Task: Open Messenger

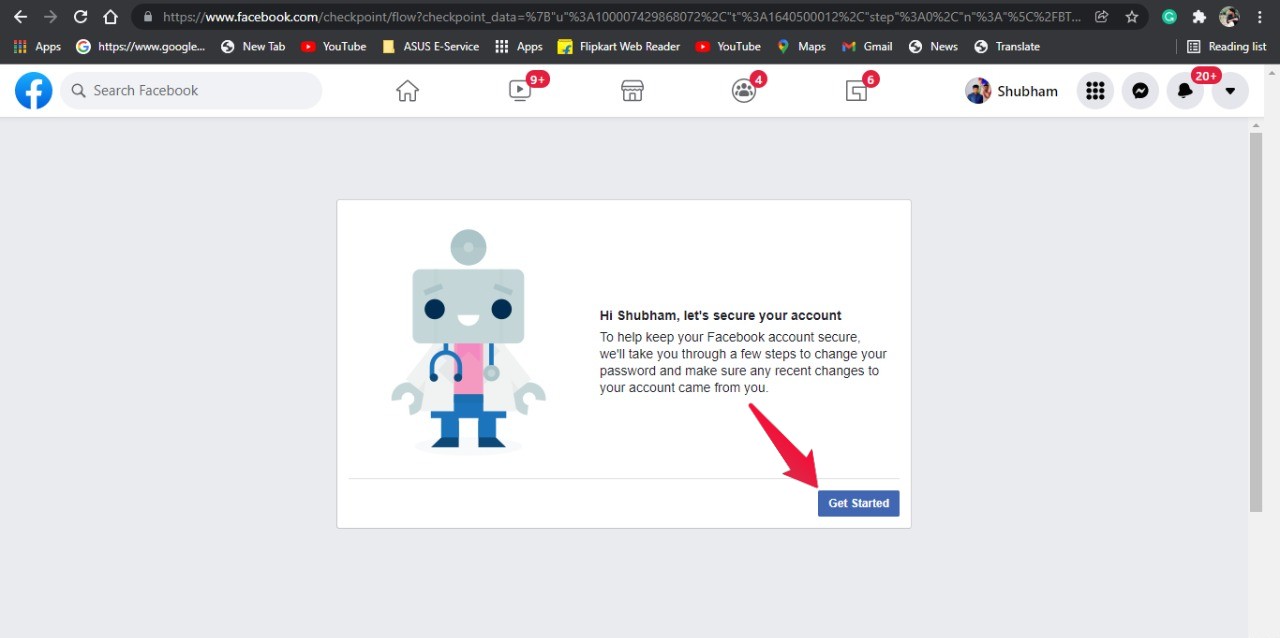Action: coord(1140,91)
